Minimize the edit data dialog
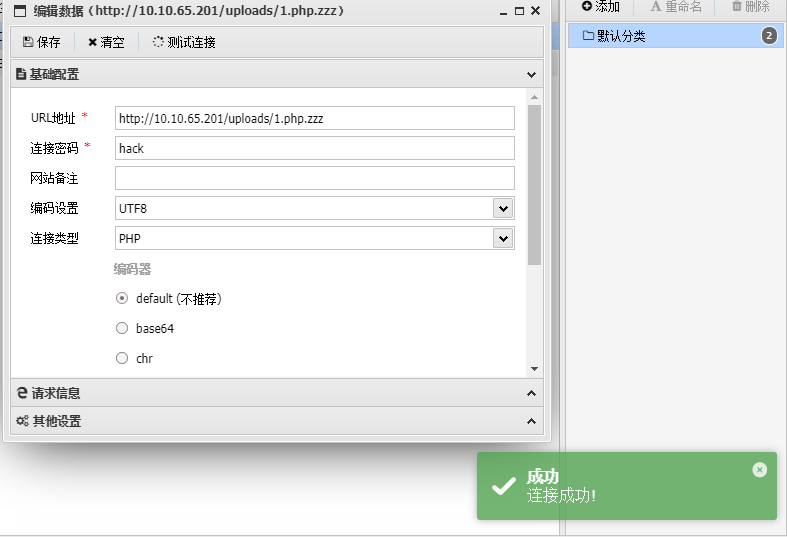The height and width of the screenshot is (537, 787). [503, 11]
